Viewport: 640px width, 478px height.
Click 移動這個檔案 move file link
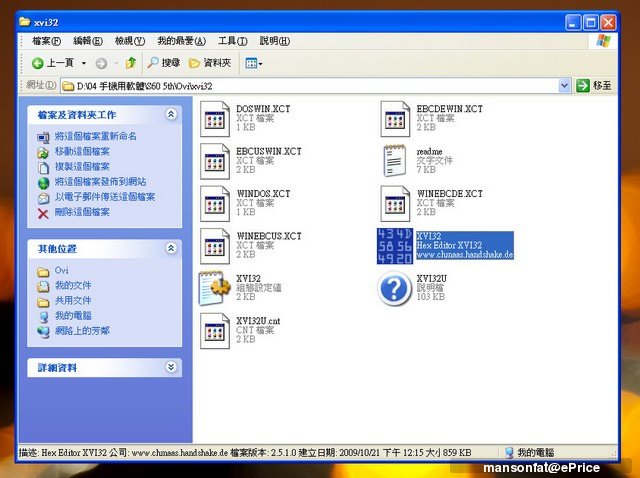(82, 151)
